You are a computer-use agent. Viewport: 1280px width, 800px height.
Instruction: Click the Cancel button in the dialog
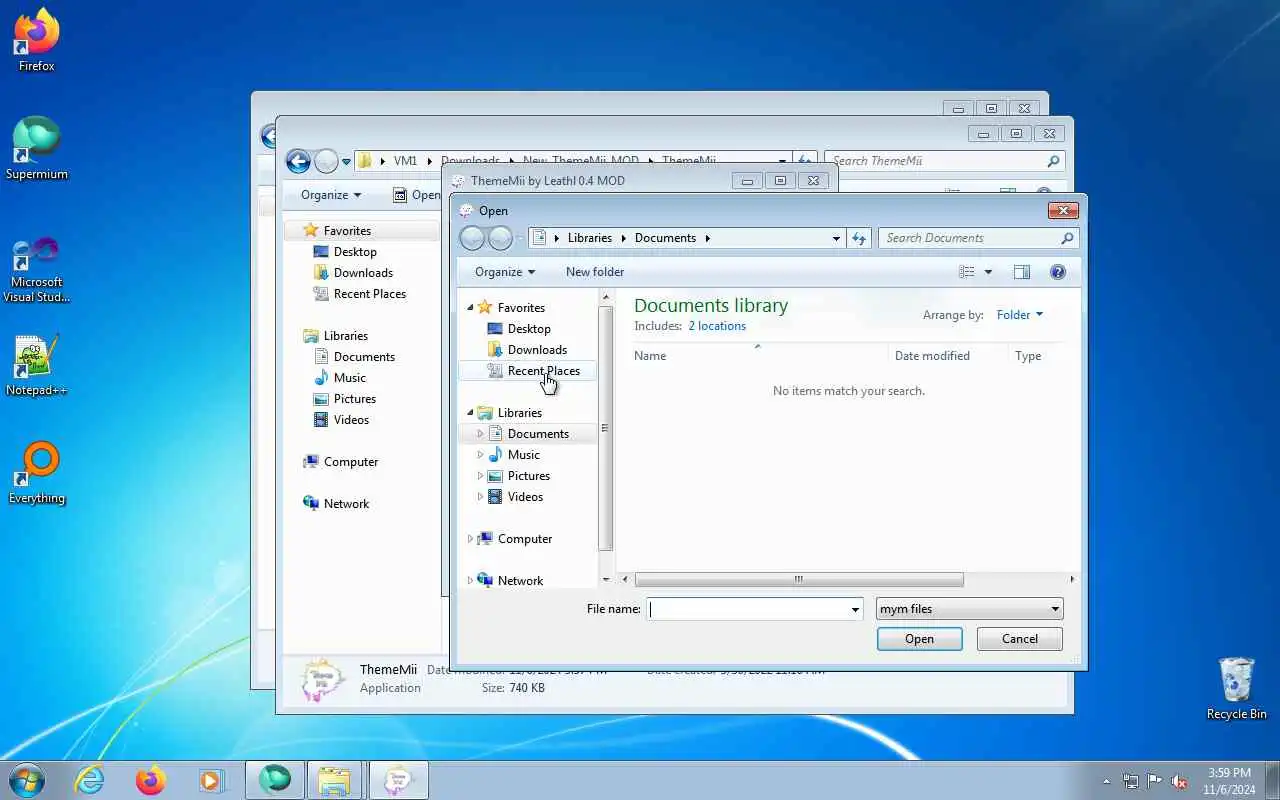pos(1020,639)
